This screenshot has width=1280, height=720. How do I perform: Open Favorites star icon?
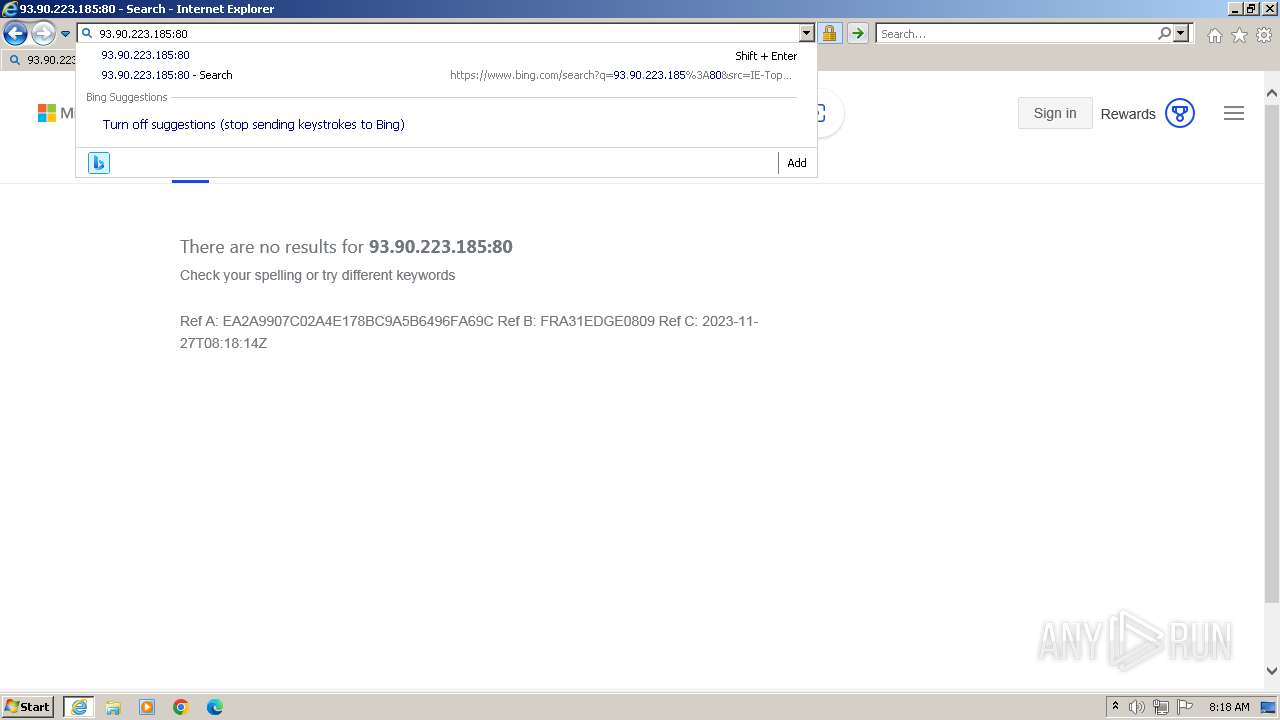(1239, 35)
